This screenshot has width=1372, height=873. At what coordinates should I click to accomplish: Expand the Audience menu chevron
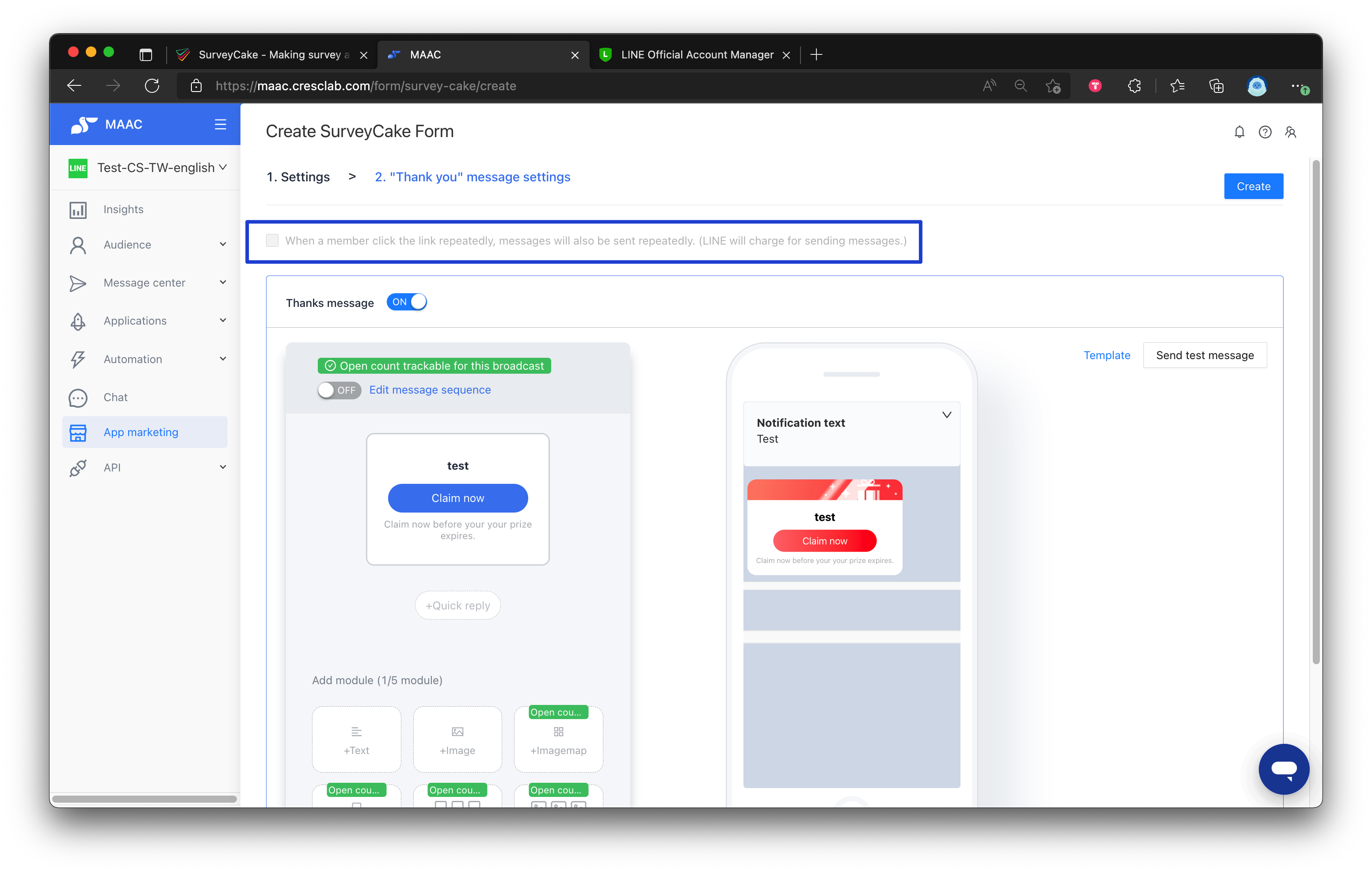coord(223,245)
